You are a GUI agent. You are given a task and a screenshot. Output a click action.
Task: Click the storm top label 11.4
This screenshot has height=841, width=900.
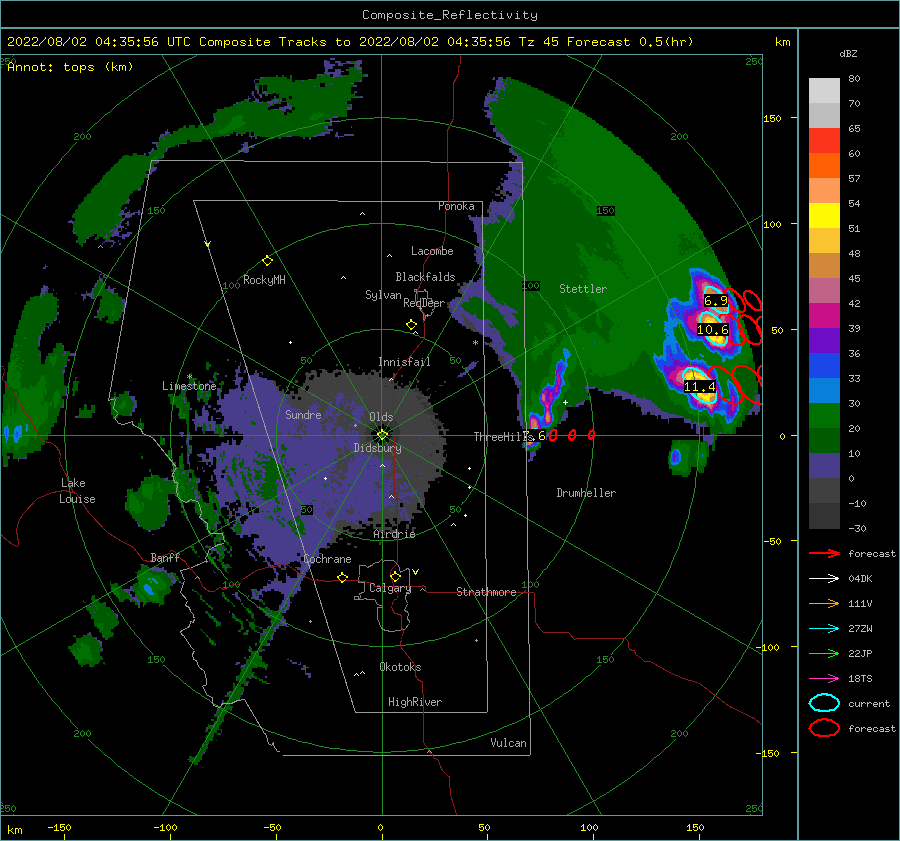pos(700,386)
